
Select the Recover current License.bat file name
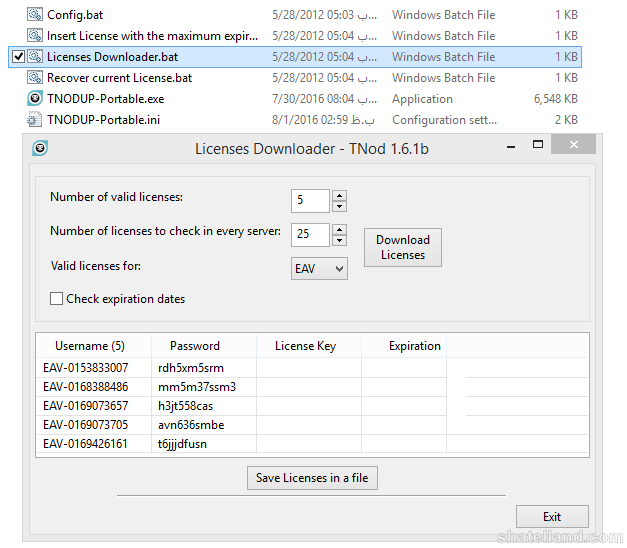click(120, 78)
